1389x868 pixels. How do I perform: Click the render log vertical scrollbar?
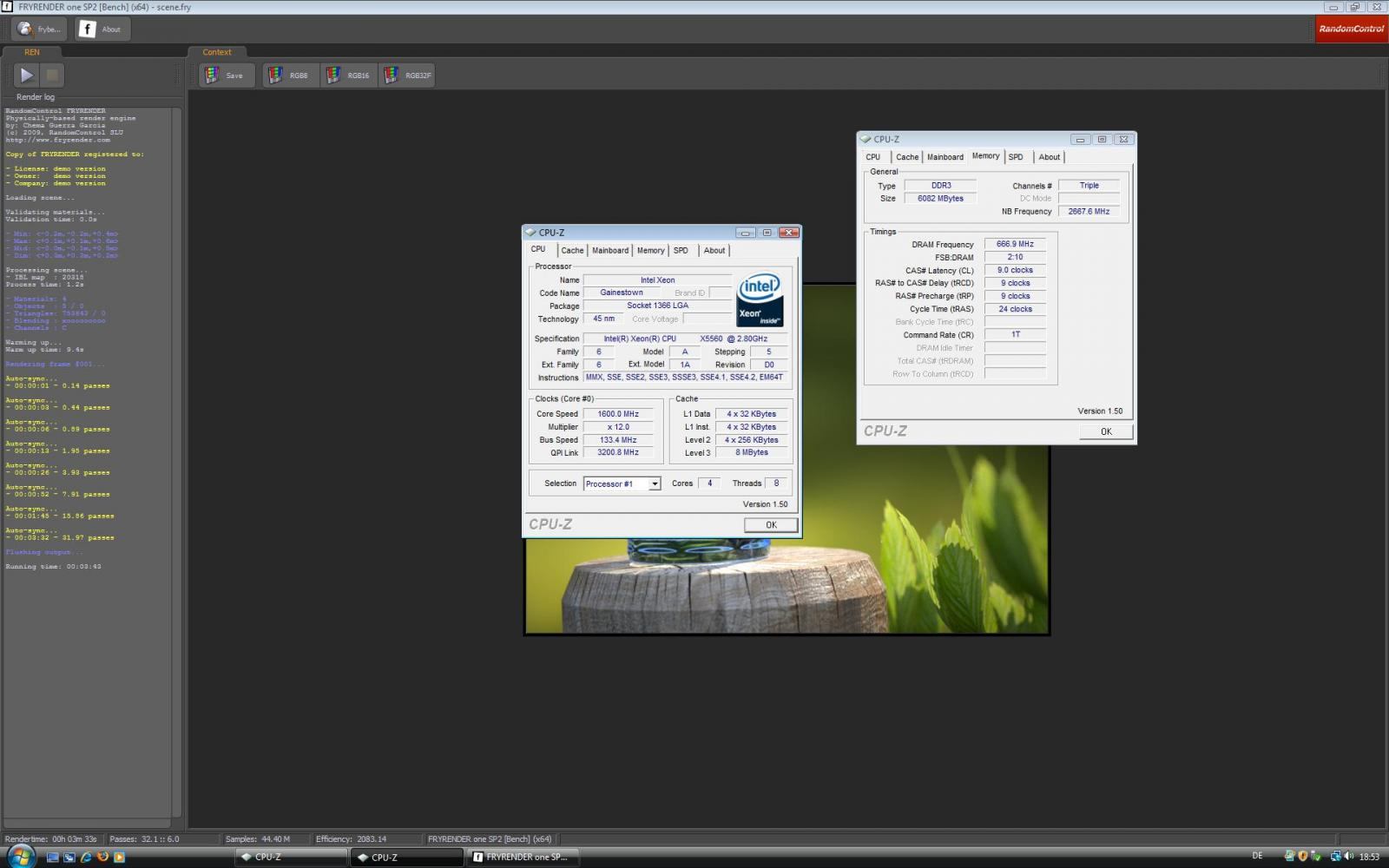pos(178,462)
